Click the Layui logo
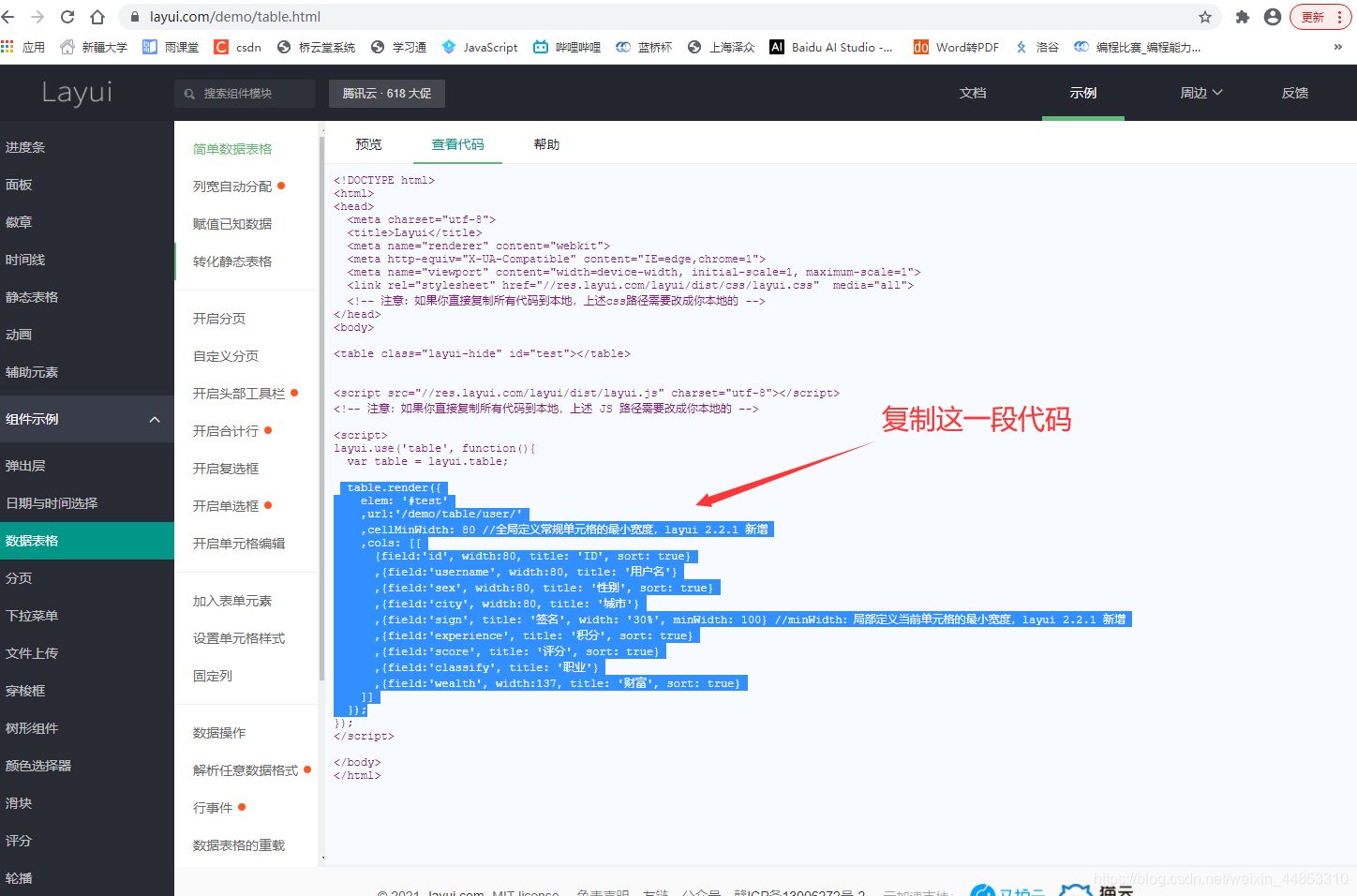Screen dimensions: 1357x896 click(77, 92)
